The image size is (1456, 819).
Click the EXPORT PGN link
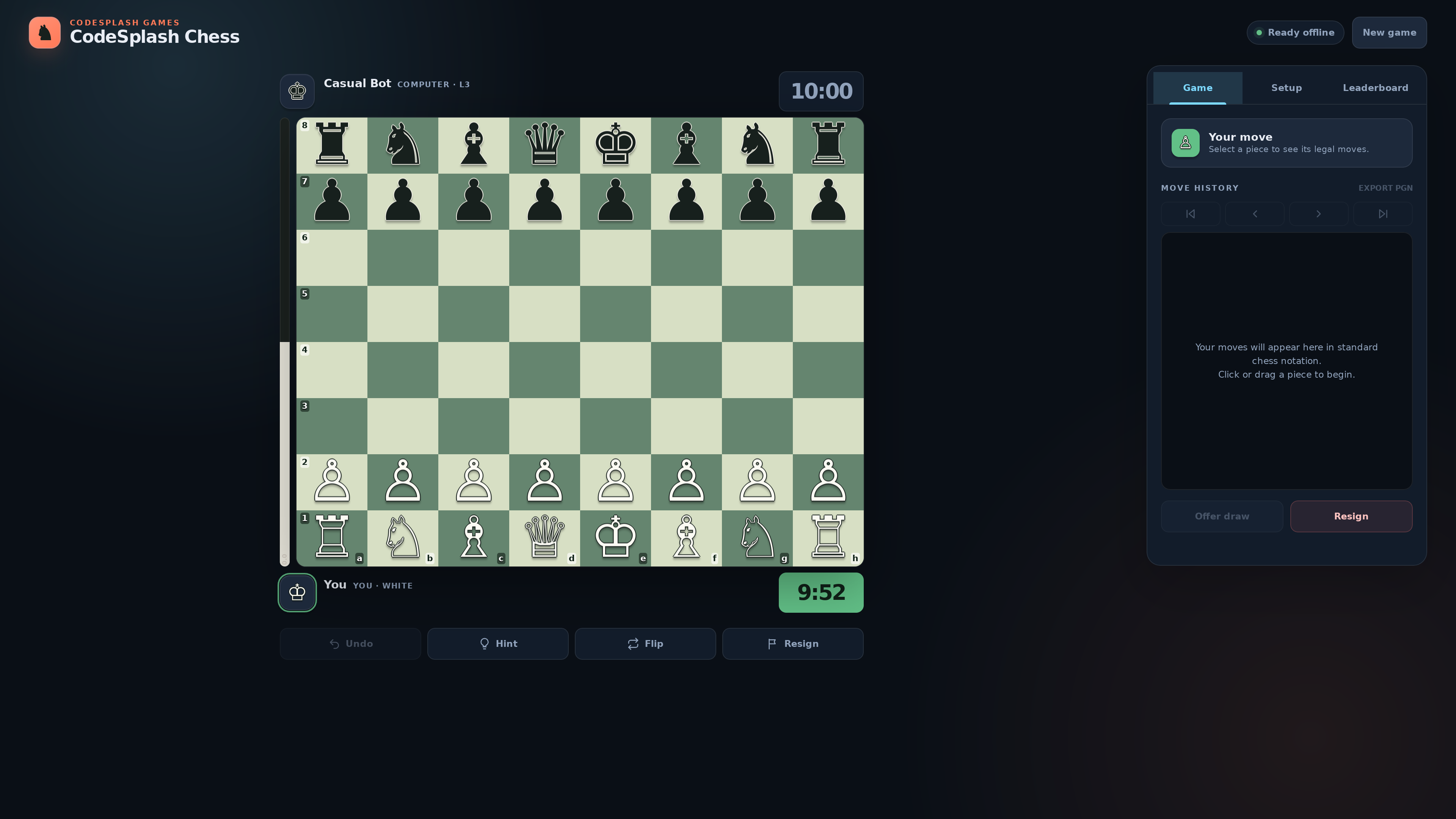pyautogui.click(x=1385, y=188)
